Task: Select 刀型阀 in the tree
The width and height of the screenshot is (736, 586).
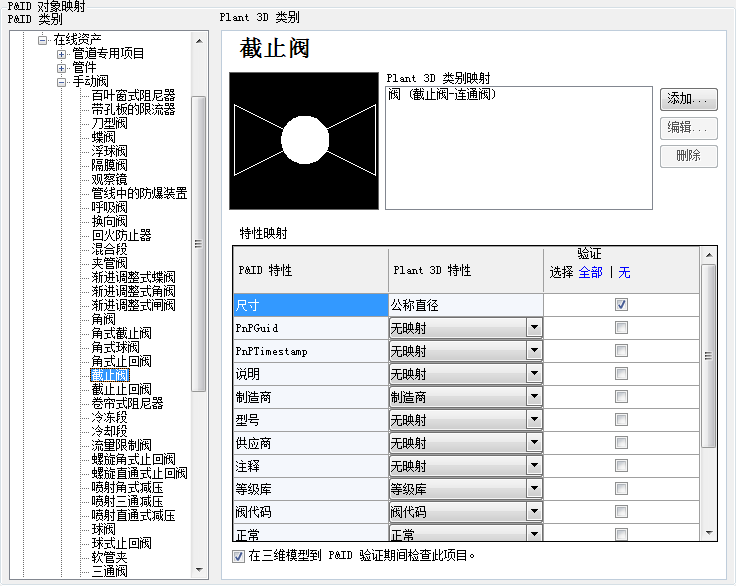Action: pos(109,123)
